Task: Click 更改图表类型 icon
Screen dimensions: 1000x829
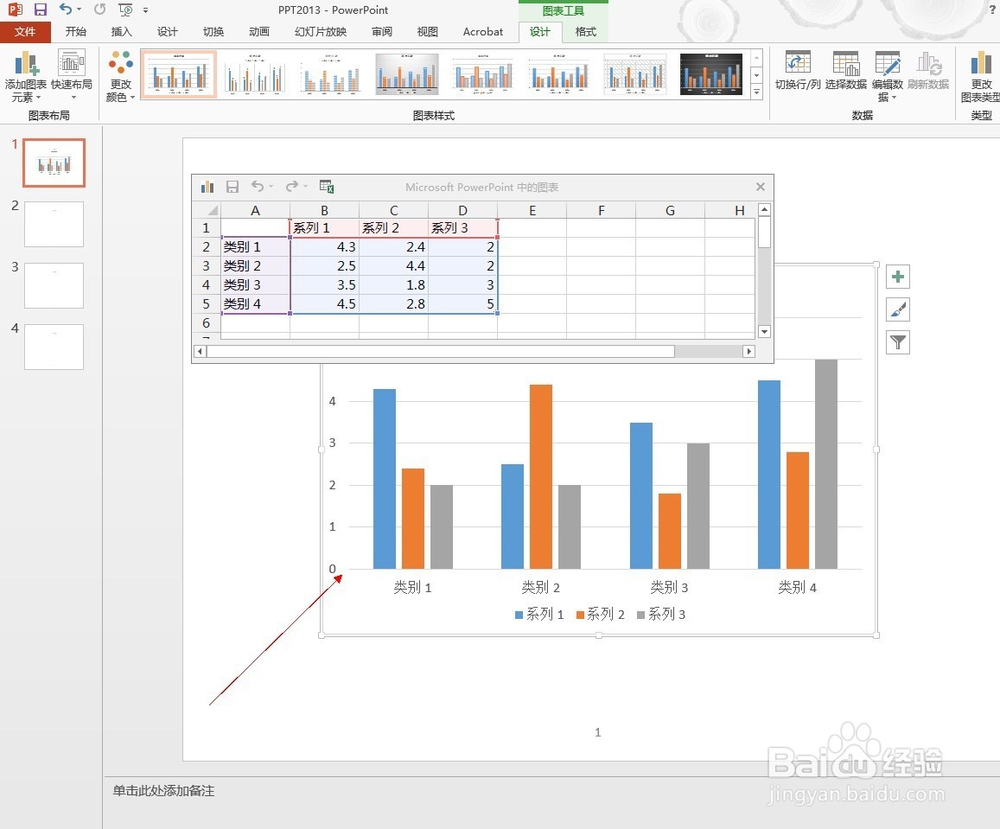Action: [x=981, y=76]
